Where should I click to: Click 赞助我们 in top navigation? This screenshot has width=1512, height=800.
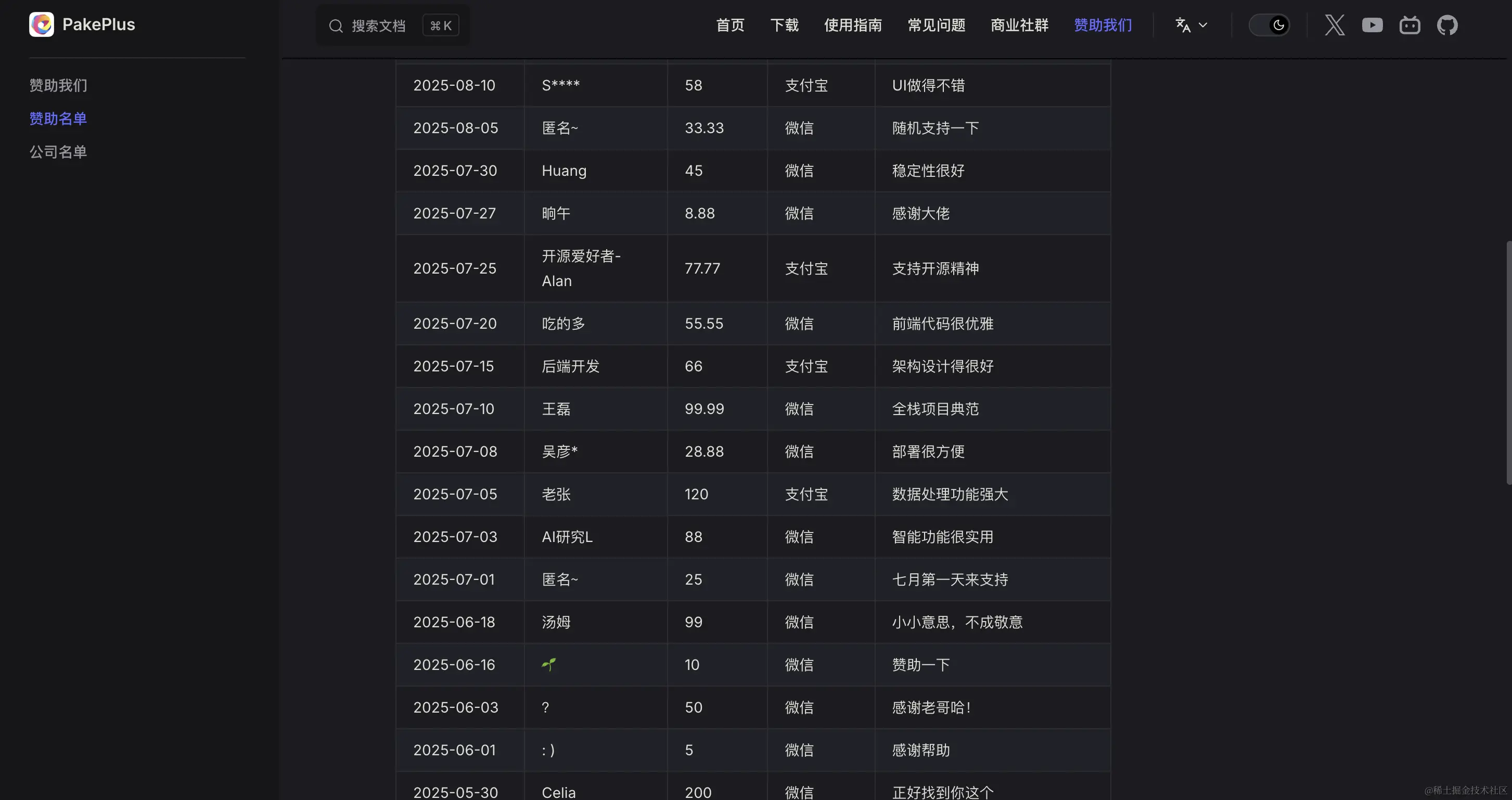[x=1103, y=25]
